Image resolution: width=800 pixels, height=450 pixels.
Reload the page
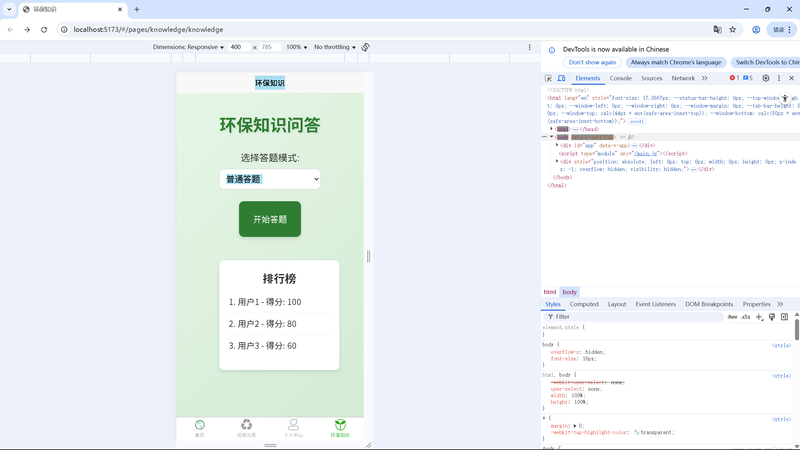click(44, 30)
